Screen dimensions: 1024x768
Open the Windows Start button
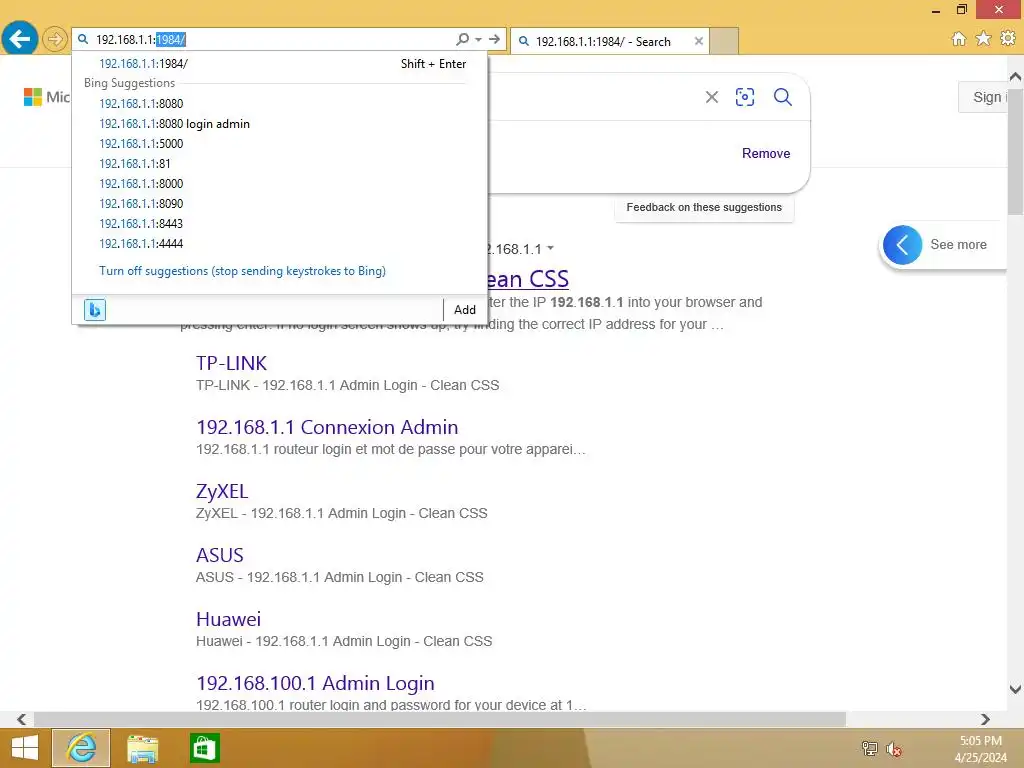click(x=25, y=748)
